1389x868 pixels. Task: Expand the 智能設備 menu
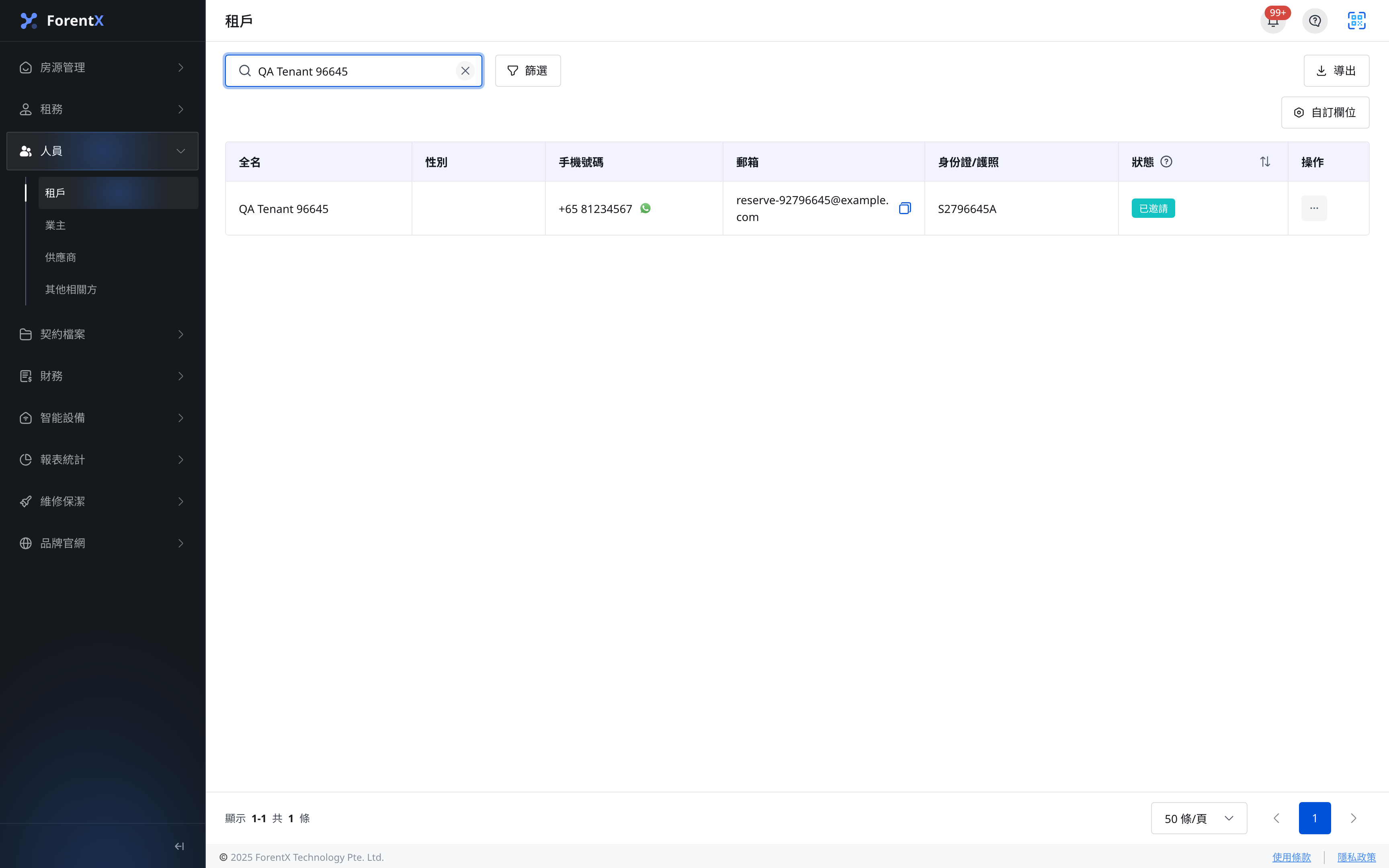tap(102, 418)
